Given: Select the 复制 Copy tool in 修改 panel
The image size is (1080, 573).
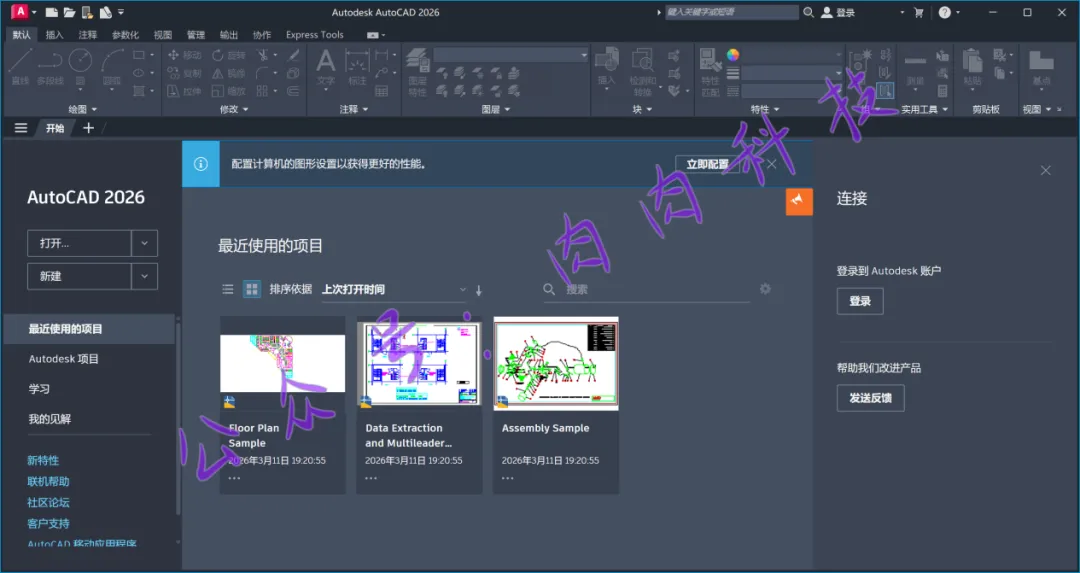Looking at the screenshot, I should pyautogui.click(x=184, y=73).
